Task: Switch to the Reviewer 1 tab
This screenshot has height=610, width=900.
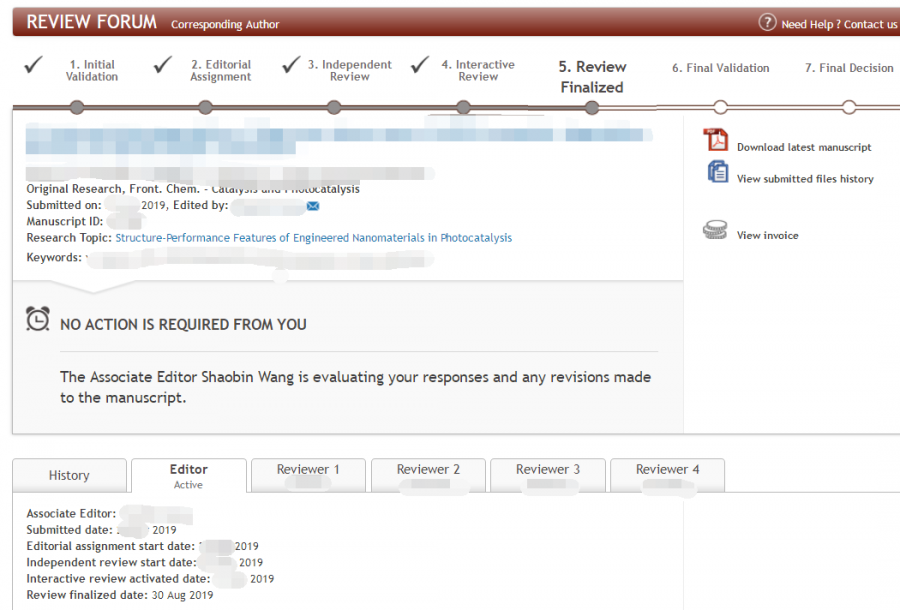Action: click(x=308, y=475)
